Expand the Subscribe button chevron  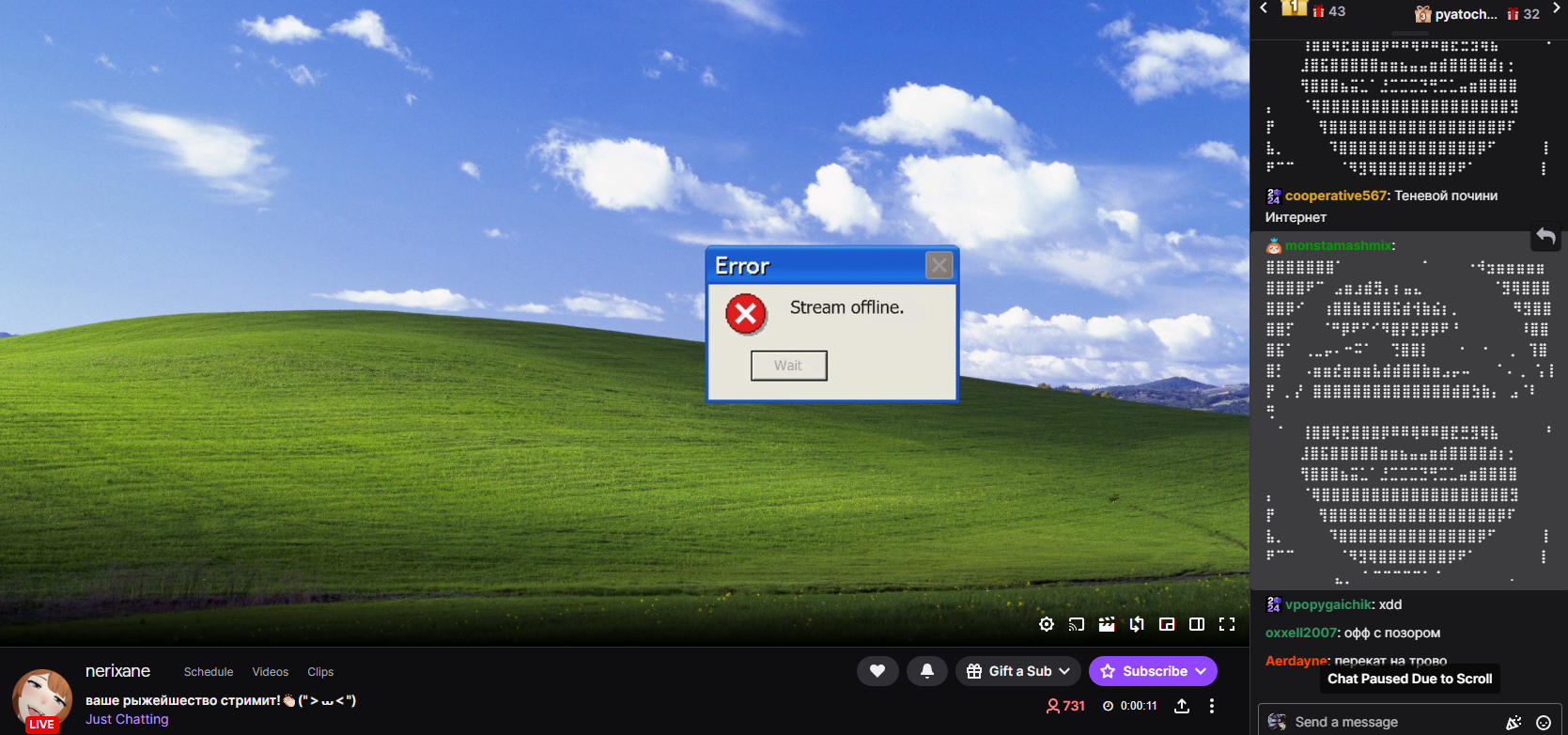point(1201,671)
